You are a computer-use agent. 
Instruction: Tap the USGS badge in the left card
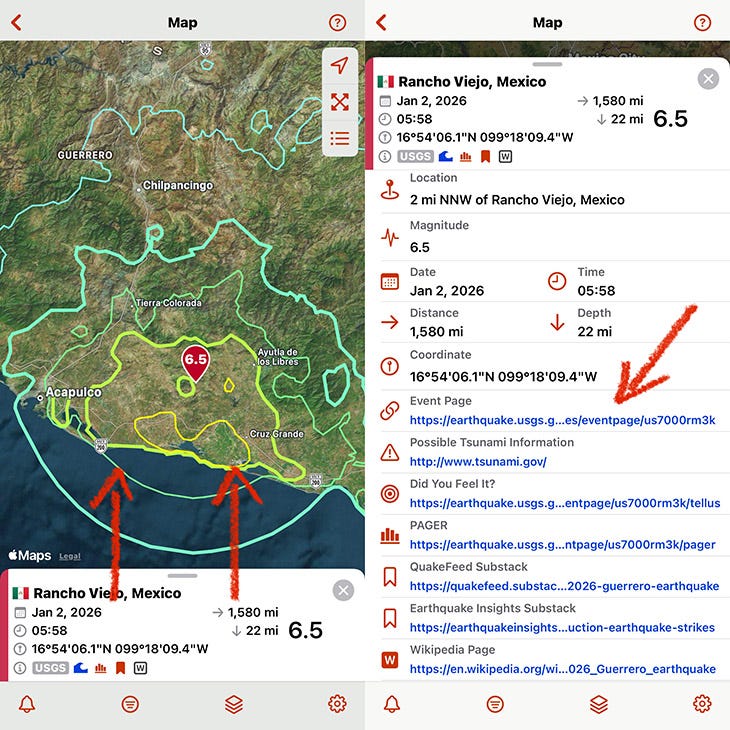[x=50, y=668]
